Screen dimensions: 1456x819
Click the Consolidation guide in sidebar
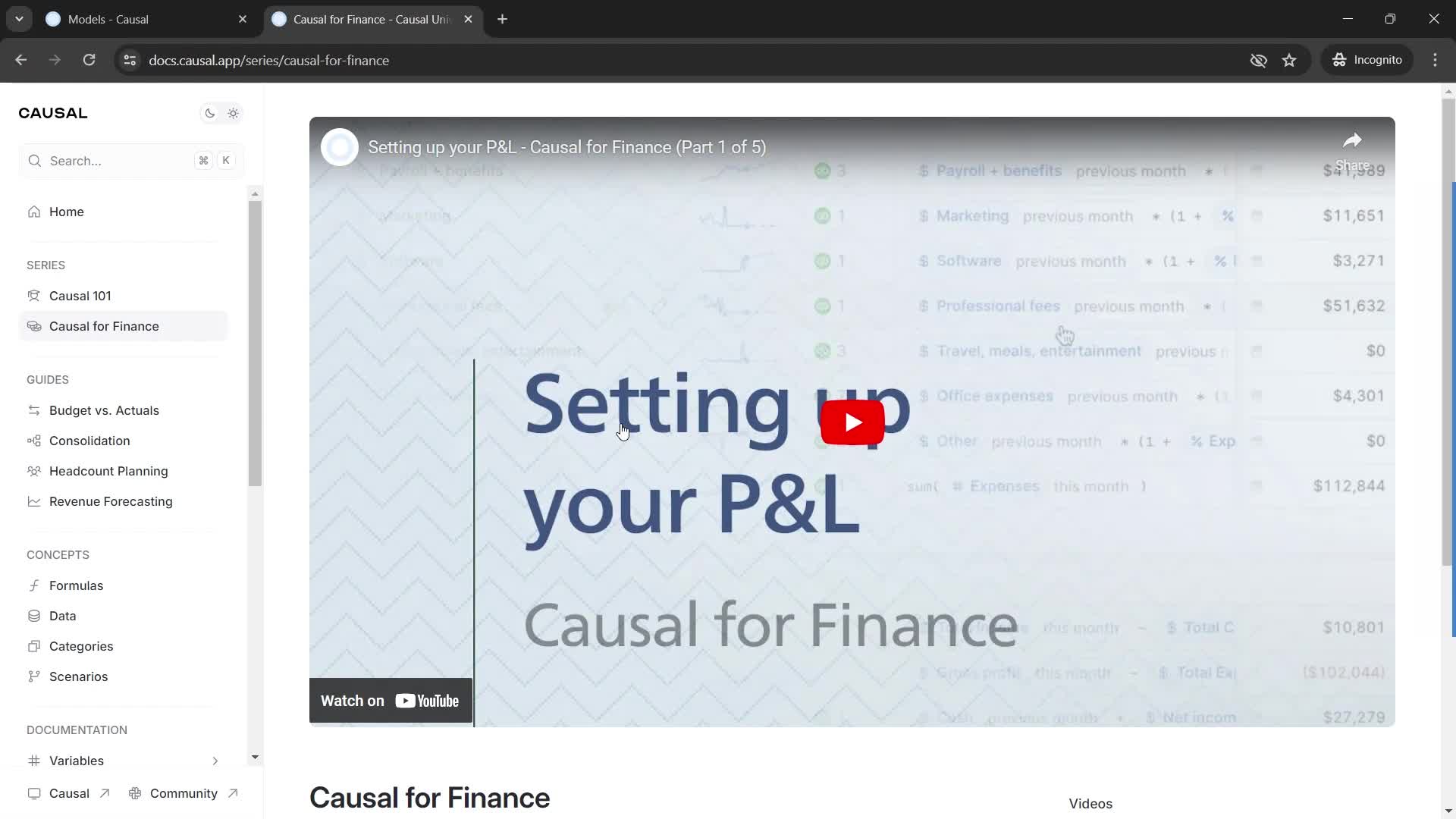pyautogui.click(x=89, y=440)
